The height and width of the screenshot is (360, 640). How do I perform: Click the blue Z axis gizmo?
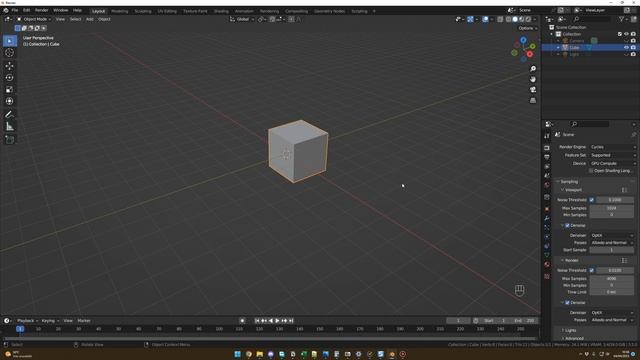click(x=523, y=40)
